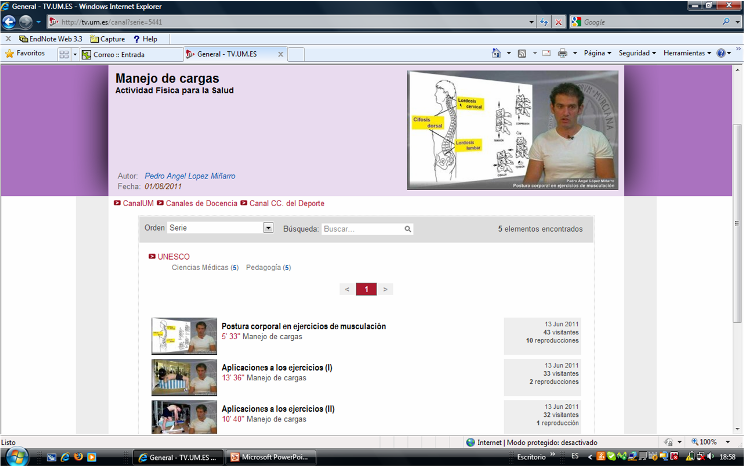The width and height of the screenshot is (744, 466).
Task: Go back with the browser Back arrow
Action: (x=9, y=22)
